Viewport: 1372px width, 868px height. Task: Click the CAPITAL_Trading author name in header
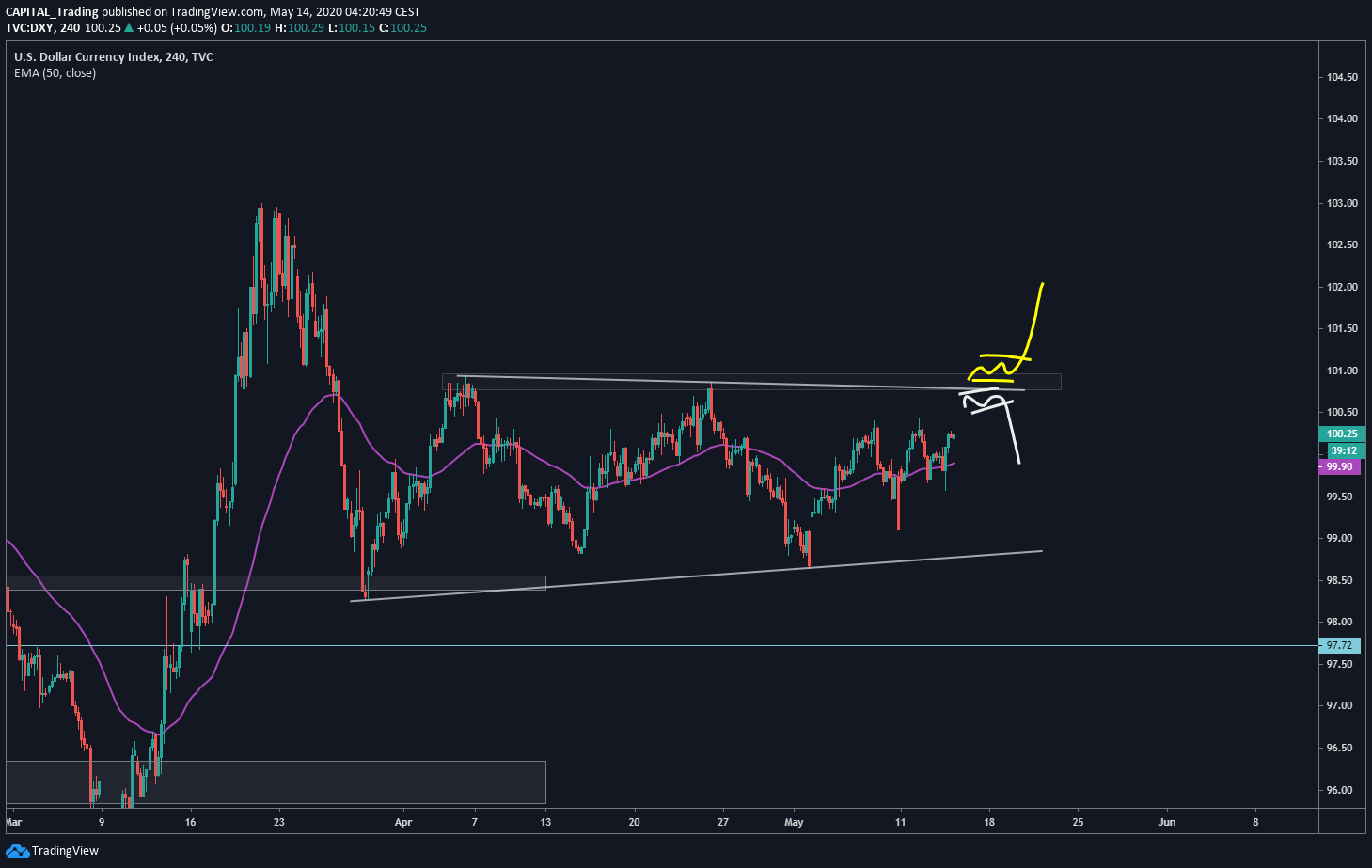(x=52, y=11)
